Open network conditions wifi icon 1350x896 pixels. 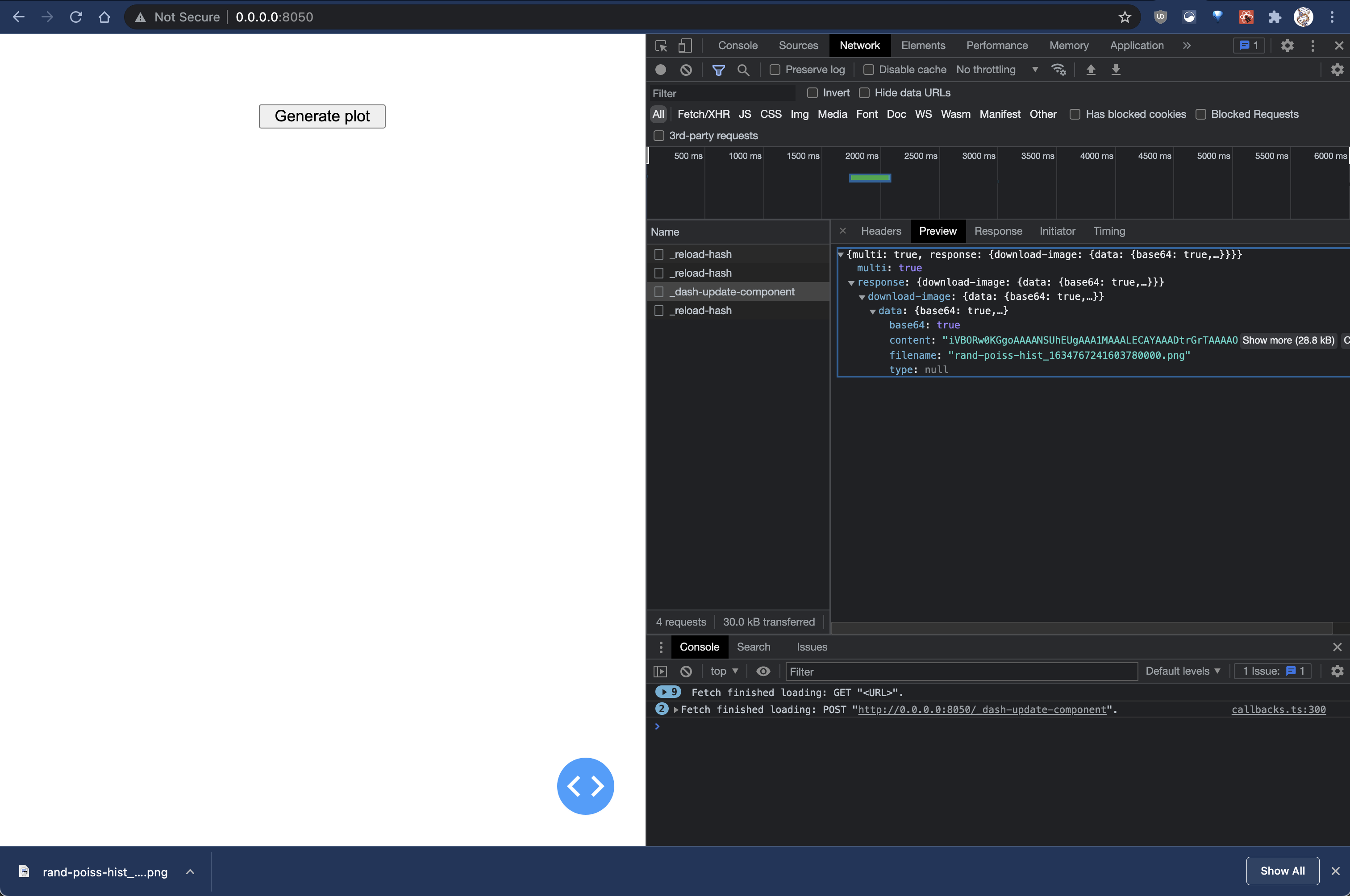[1058, 70]
